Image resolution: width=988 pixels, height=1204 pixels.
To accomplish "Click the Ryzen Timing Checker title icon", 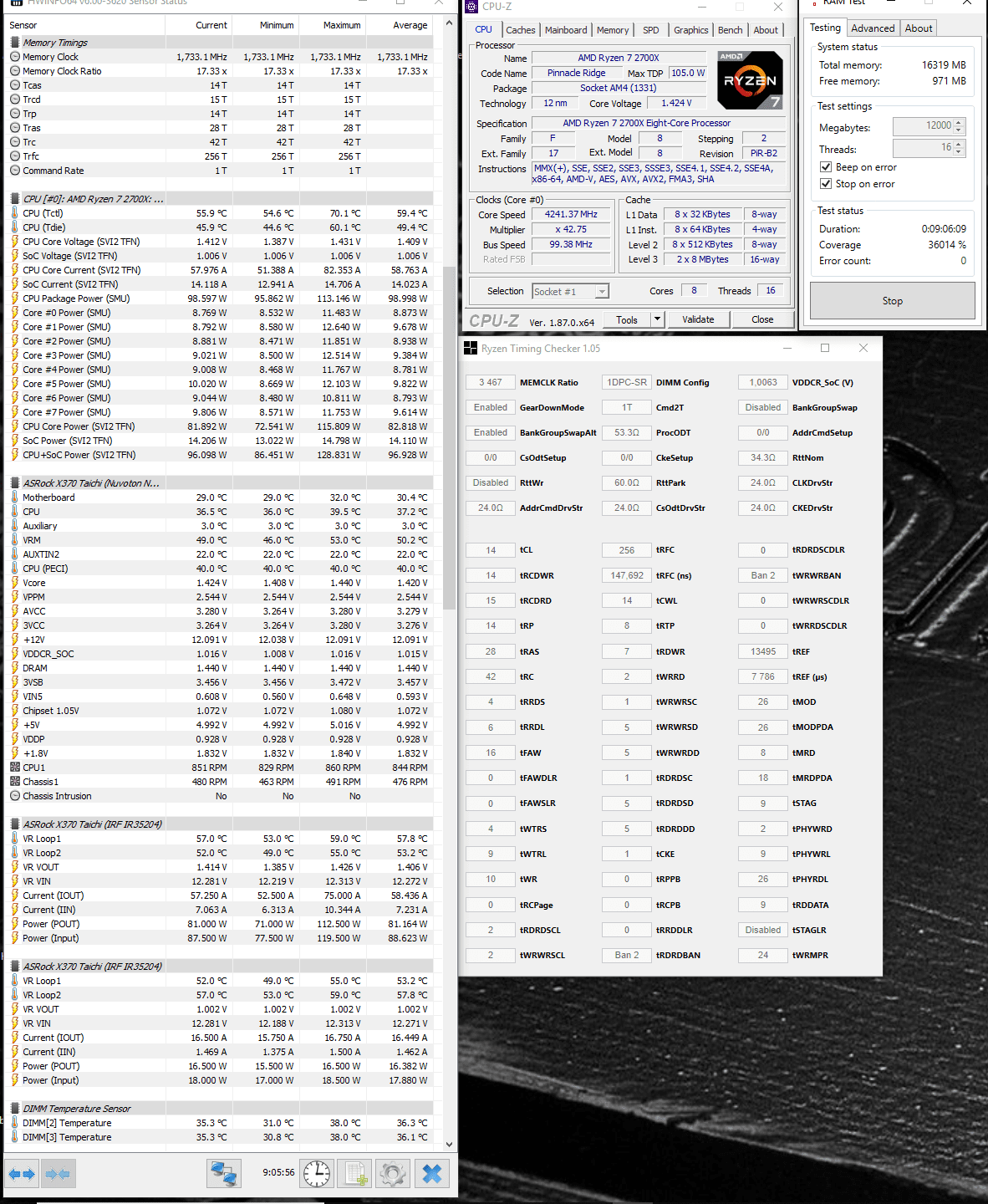I will (x=471, y=348).
